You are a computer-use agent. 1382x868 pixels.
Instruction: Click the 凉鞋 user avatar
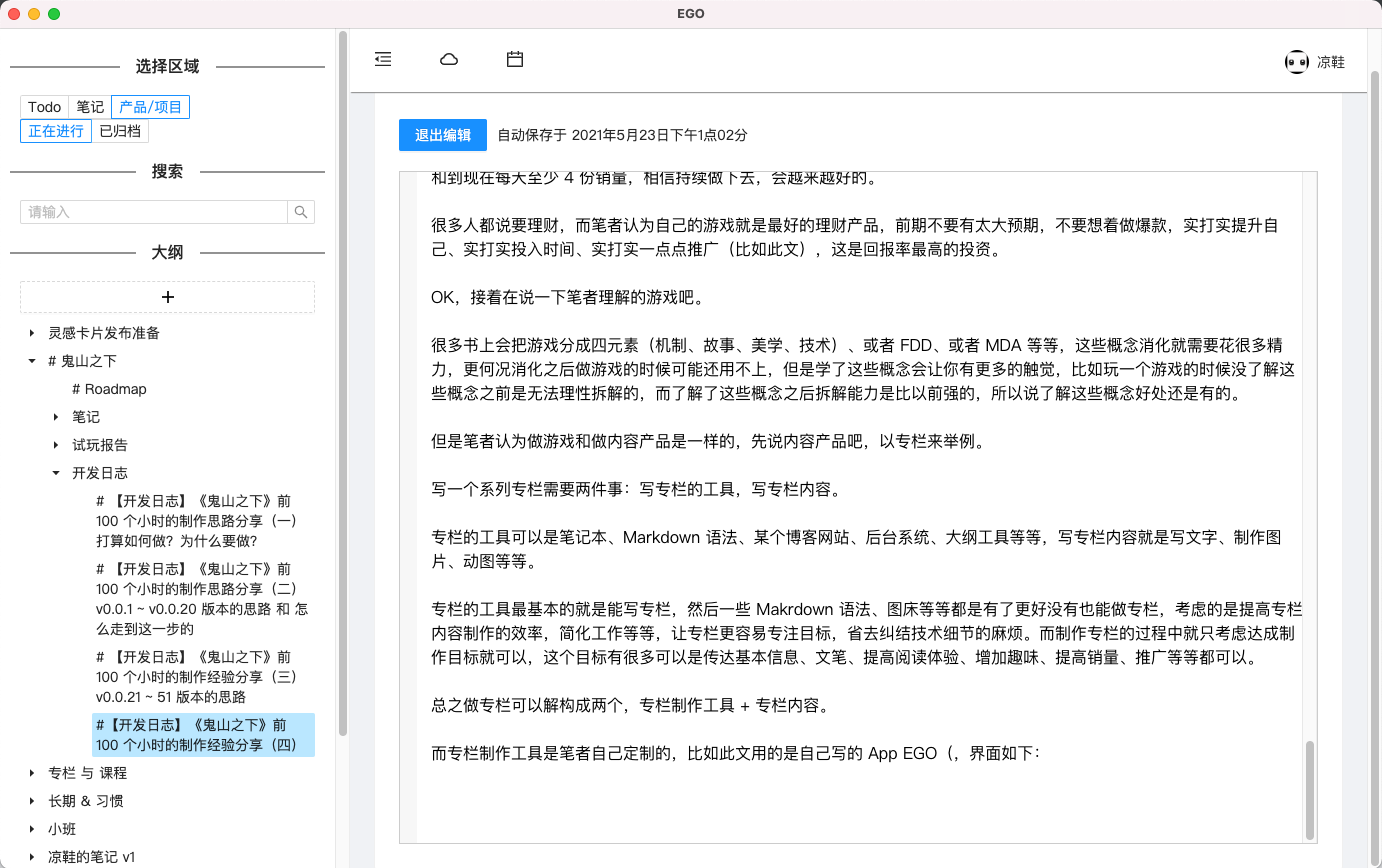coord(1297,62)
